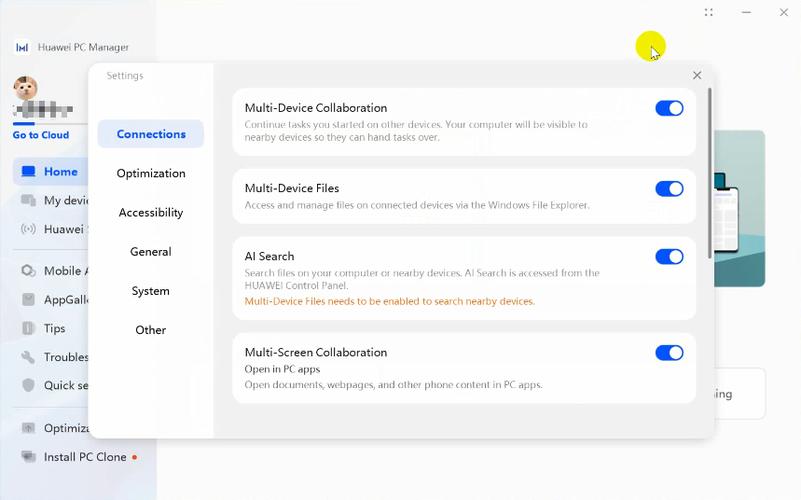
Task: Click the My devices icon in sidebar
Action: 29,200
